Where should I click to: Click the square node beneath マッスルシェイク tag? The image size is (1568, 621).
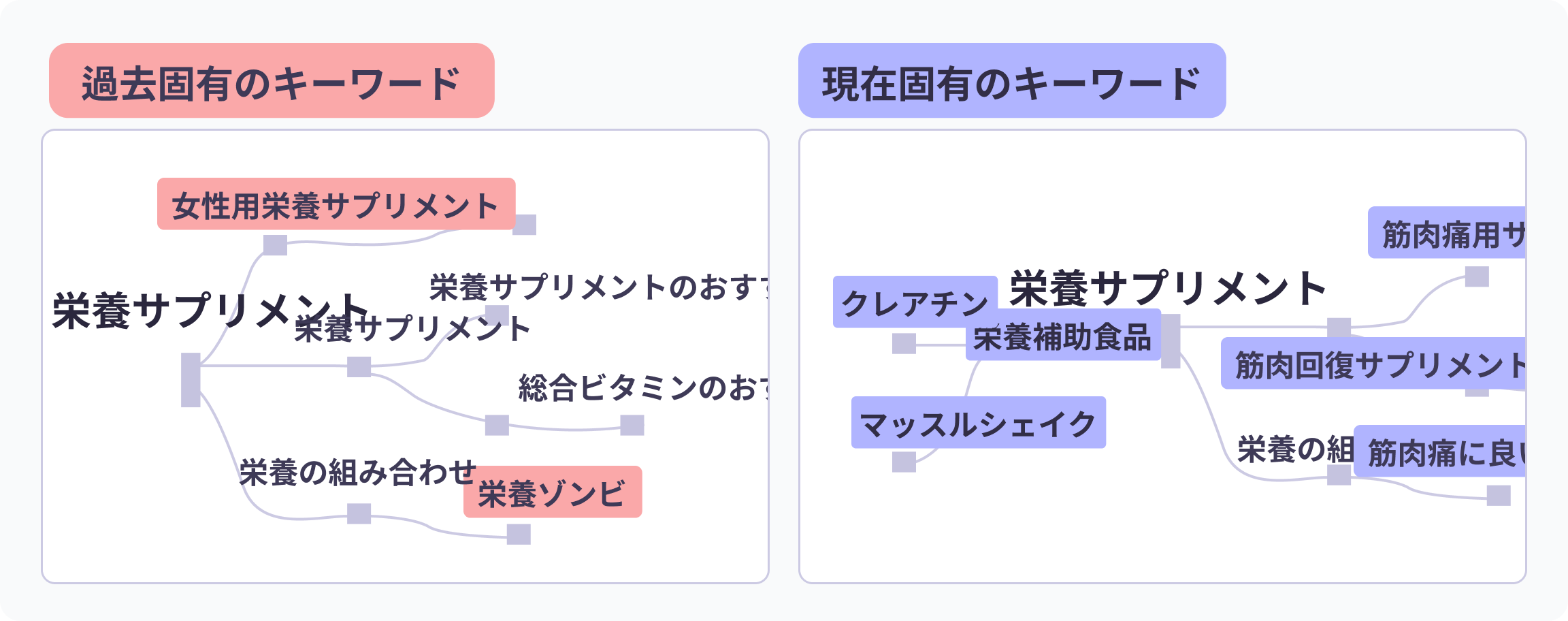[x=904, y=462]
